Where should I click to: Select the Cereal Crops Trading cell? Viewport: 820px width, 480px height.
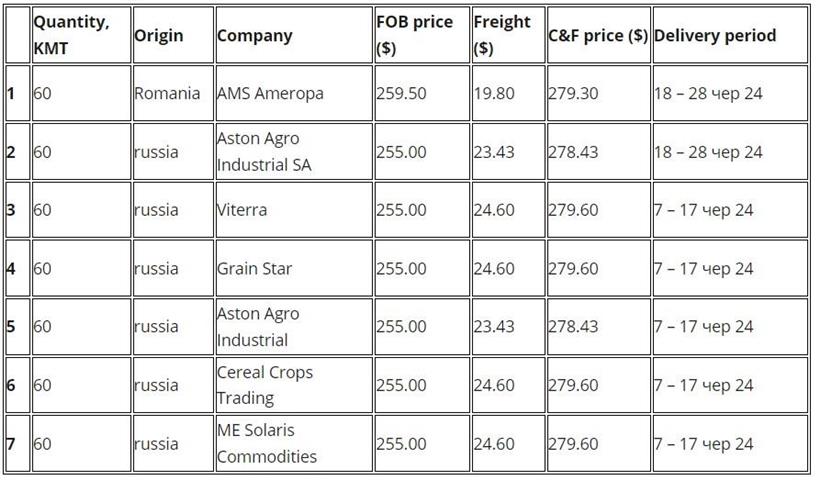point(265,385)
